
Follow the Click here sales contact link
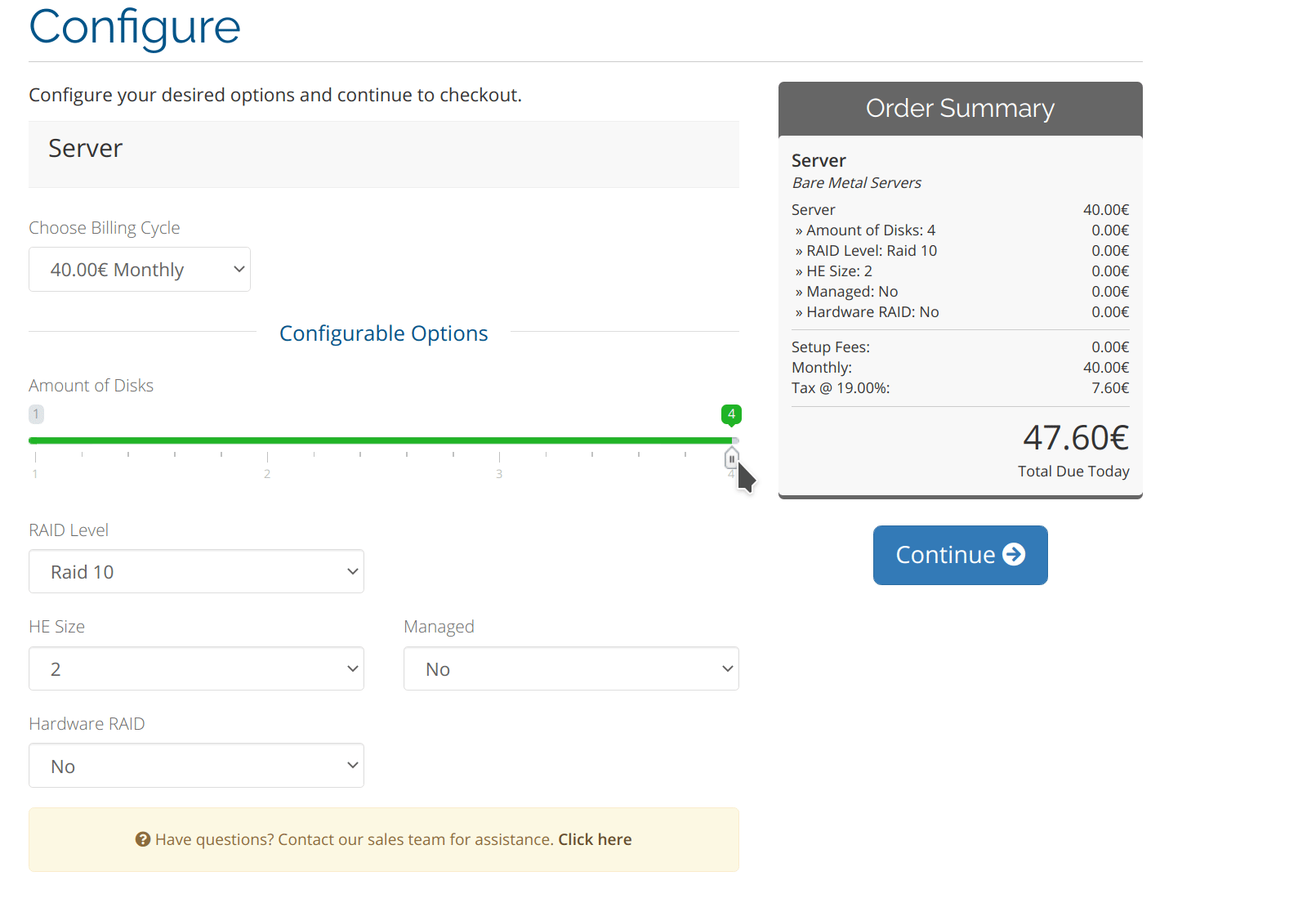point(595,839)
